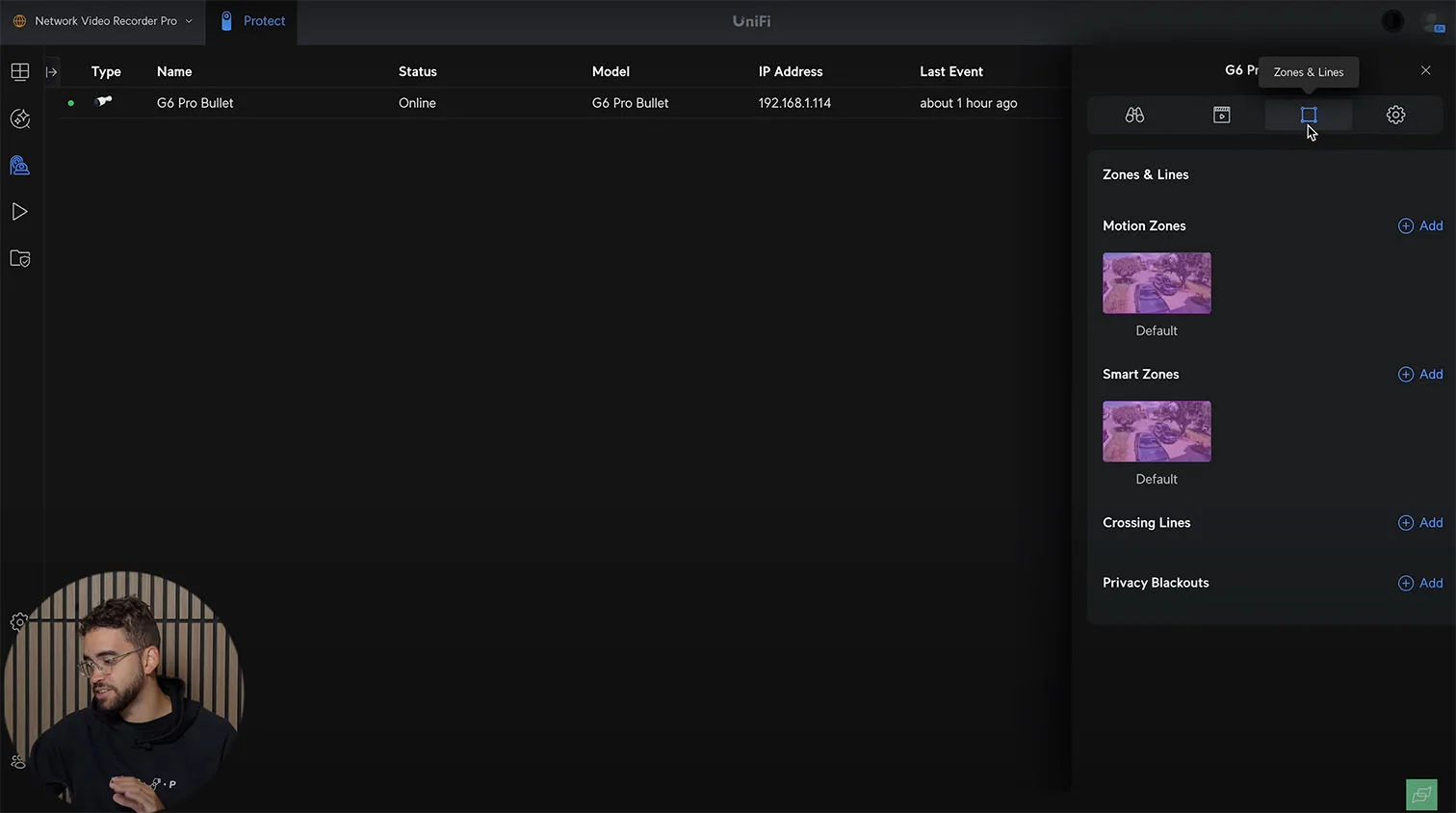Open the green chat widget icon
The height and width of the screenshot is (813, 1456).
click(1421, 795)
